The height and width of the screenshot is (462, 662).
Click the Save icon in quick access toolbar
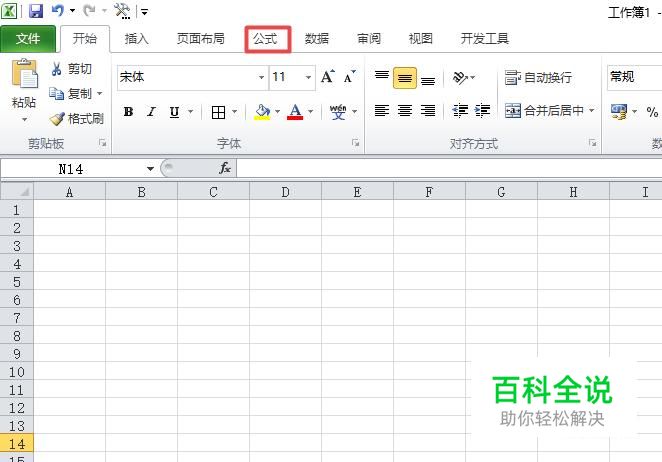(36, 11)
